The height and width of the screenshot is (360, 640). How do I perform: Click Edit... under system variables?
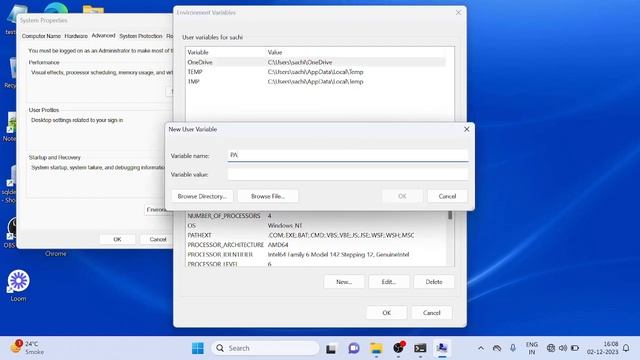(389, 282)
